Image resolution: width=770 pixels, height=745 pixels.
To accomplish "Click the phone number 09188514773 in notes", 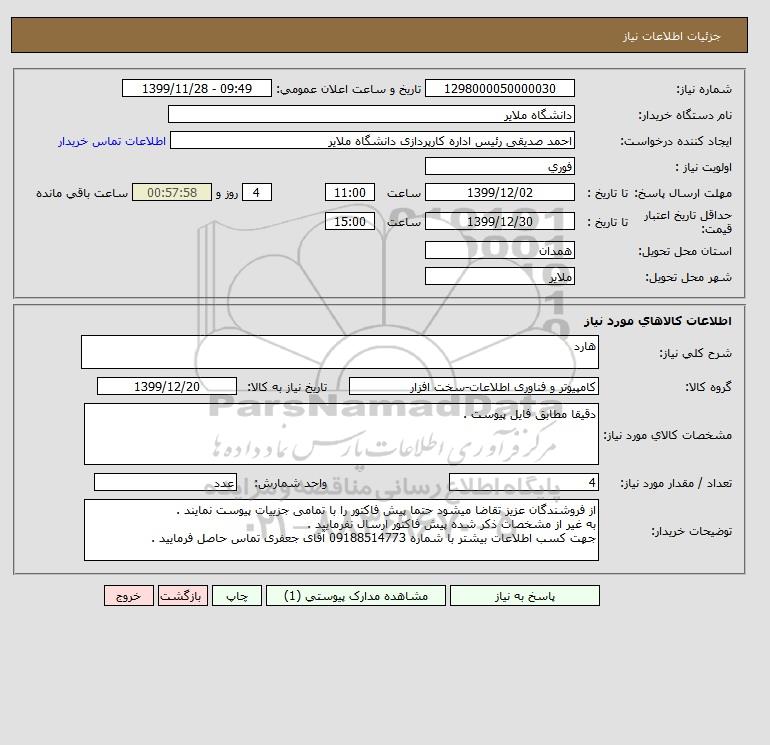I will [x=367, y=538].
